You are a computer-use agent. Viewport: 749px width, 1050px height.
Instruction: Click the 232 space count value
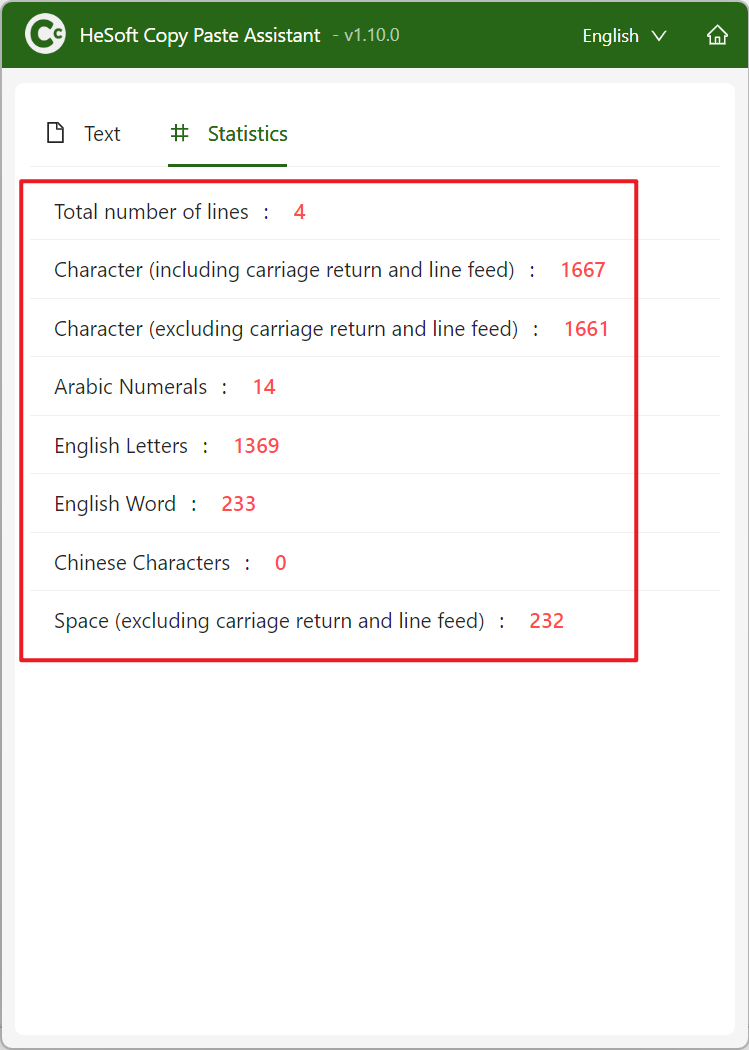click(547, 621)
